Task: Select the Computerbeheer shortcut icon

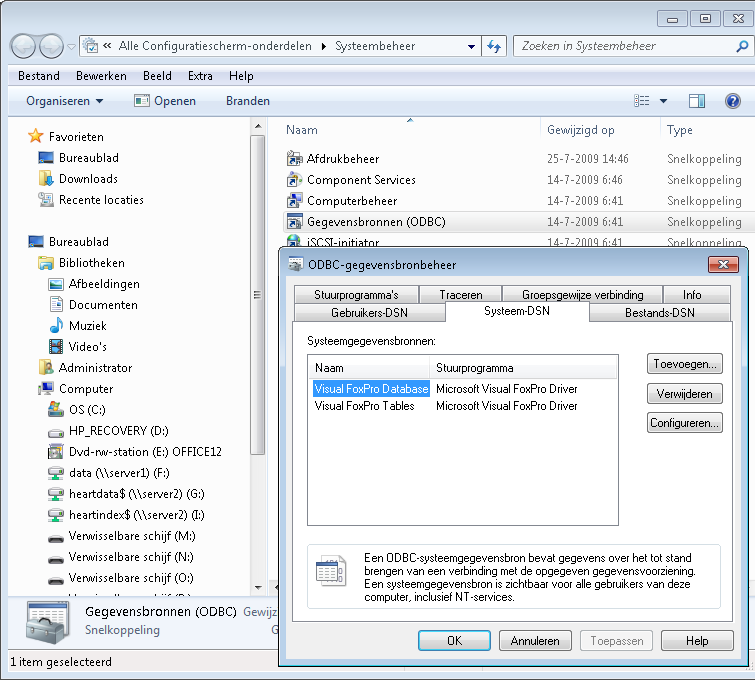Action: pos(294,200)
